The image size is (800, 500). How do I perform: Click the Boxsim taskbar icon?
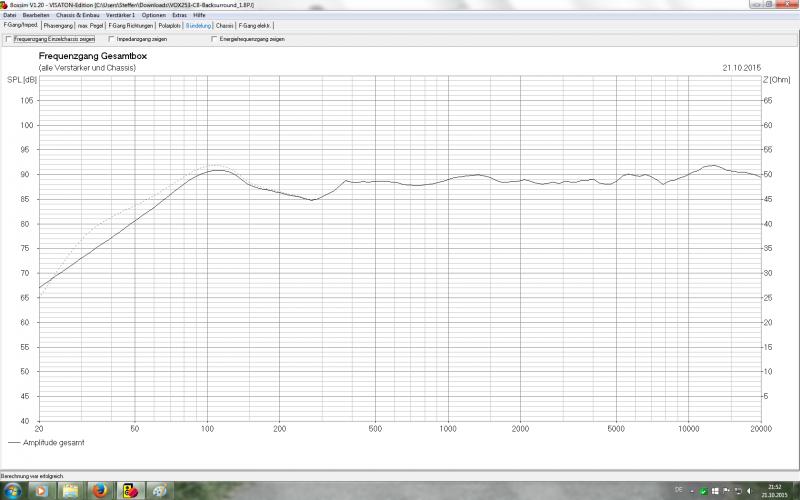pyautogui.click(x=130, y=491)
